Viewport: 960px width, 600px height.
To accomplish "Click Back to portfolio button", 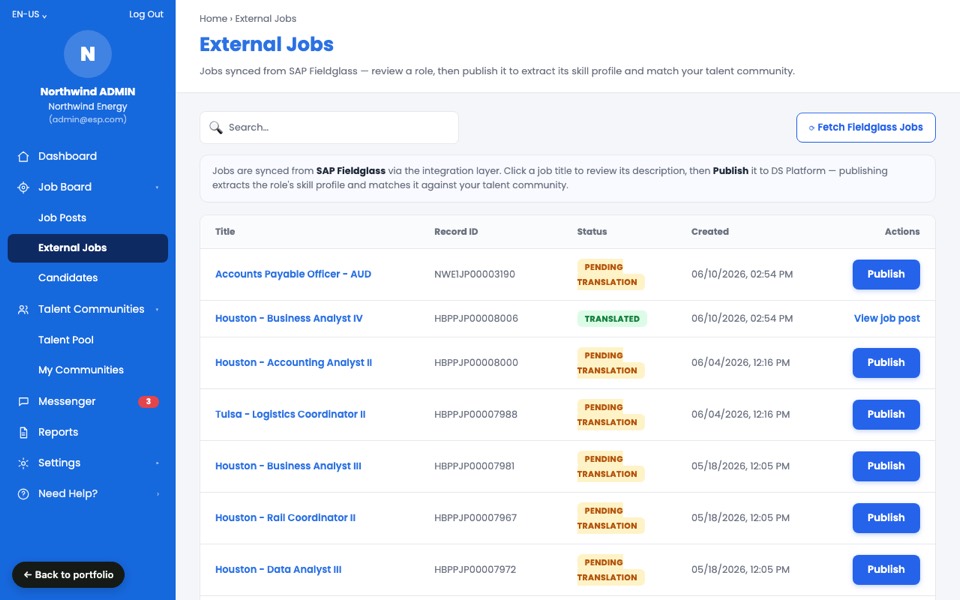I will pos(68,575).
